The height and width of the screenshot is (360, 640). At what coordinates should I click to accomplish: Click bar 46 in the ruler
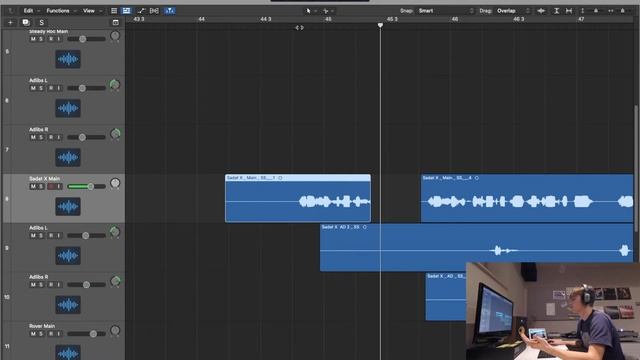tap(455, 19)
